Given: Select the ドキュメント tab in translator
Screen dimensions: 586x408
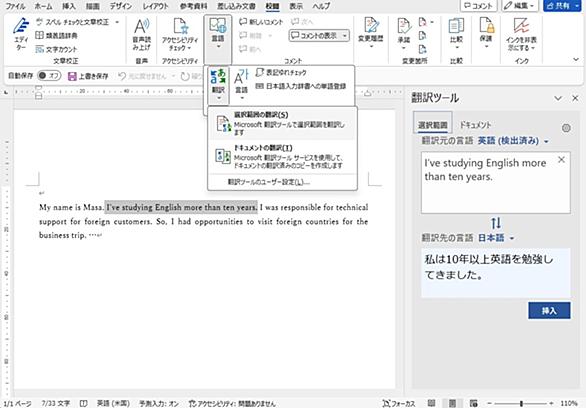Looking at the screenshot, I should tap(475, 125).
